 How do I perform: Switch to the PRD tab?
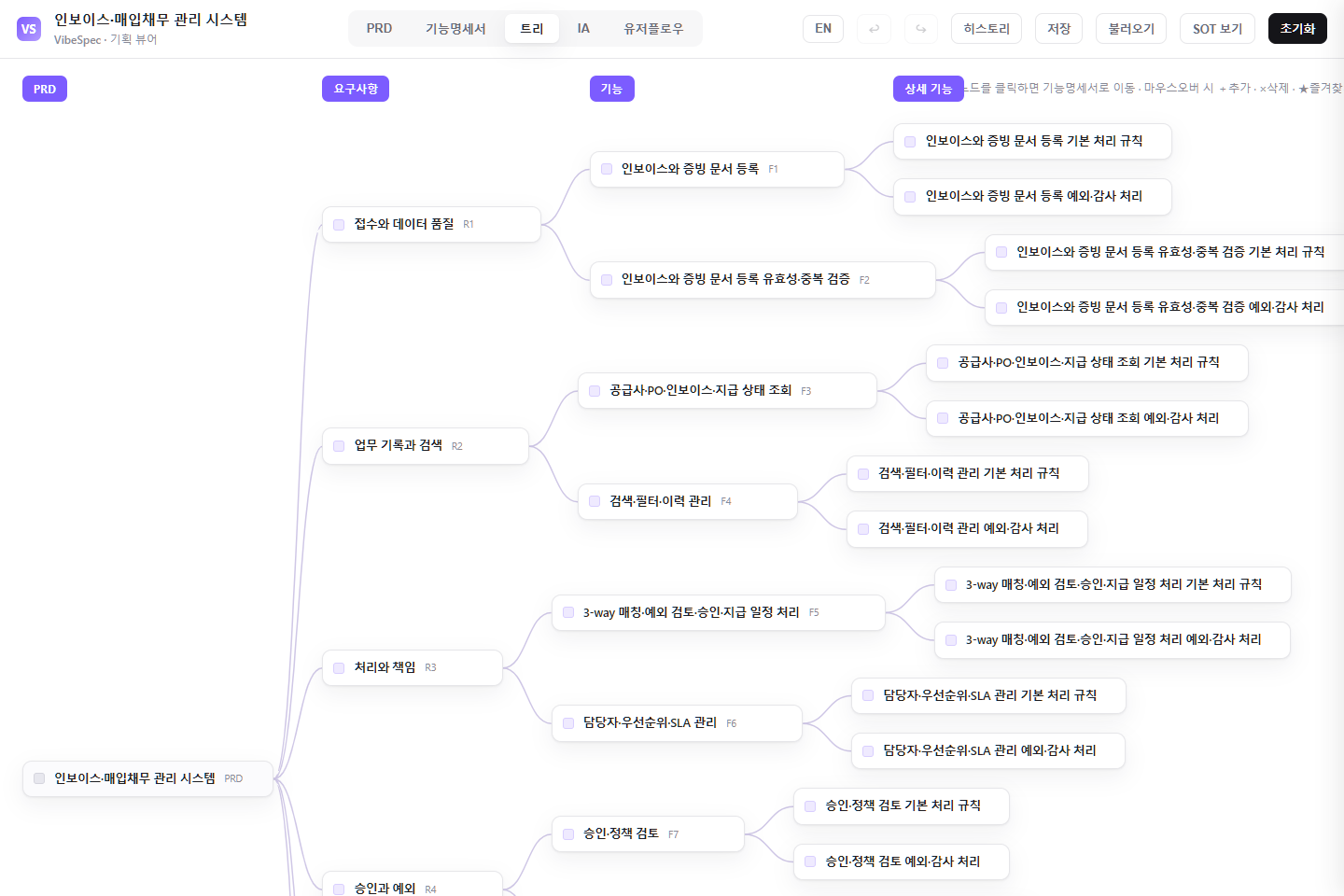pos(379,29)
